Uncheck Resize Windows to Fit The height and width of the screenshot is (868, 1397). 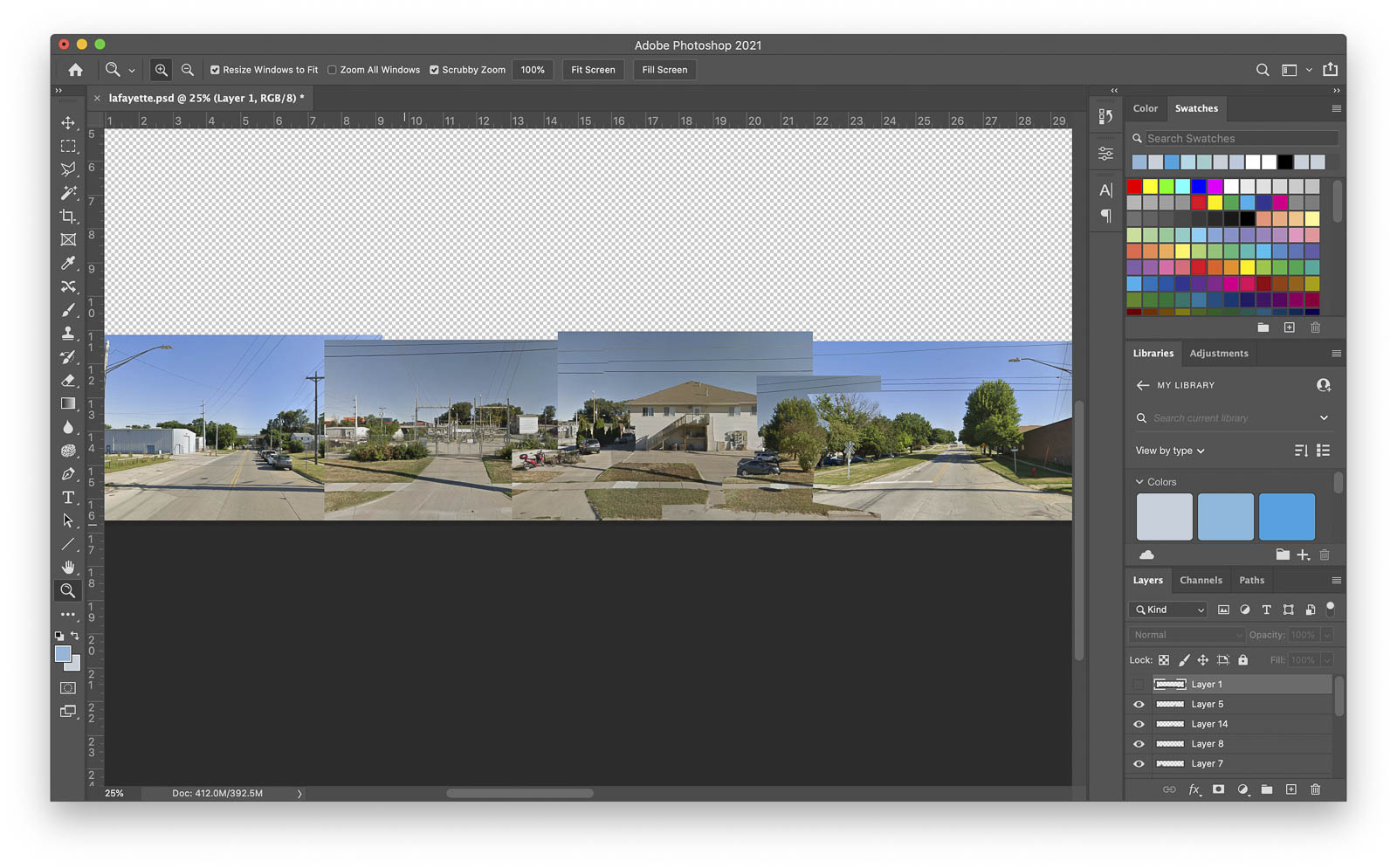(x=215, y=70)
